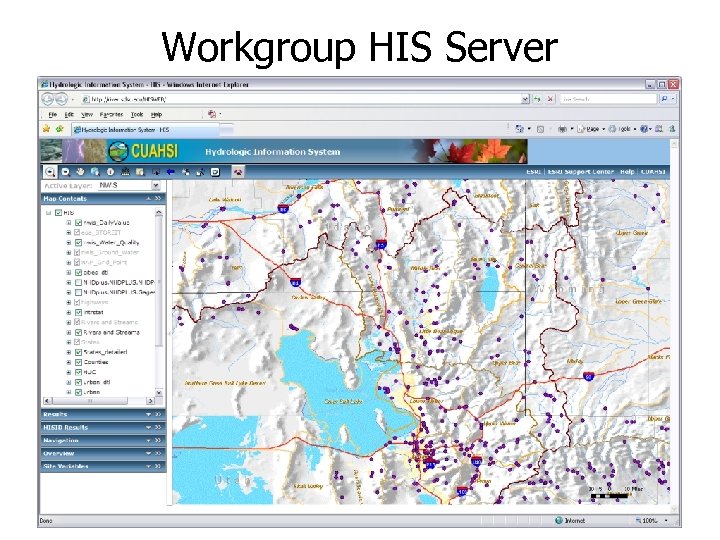
Task: Click the double-arrow icon on Overview panel
Action: [x=158, y=453]
